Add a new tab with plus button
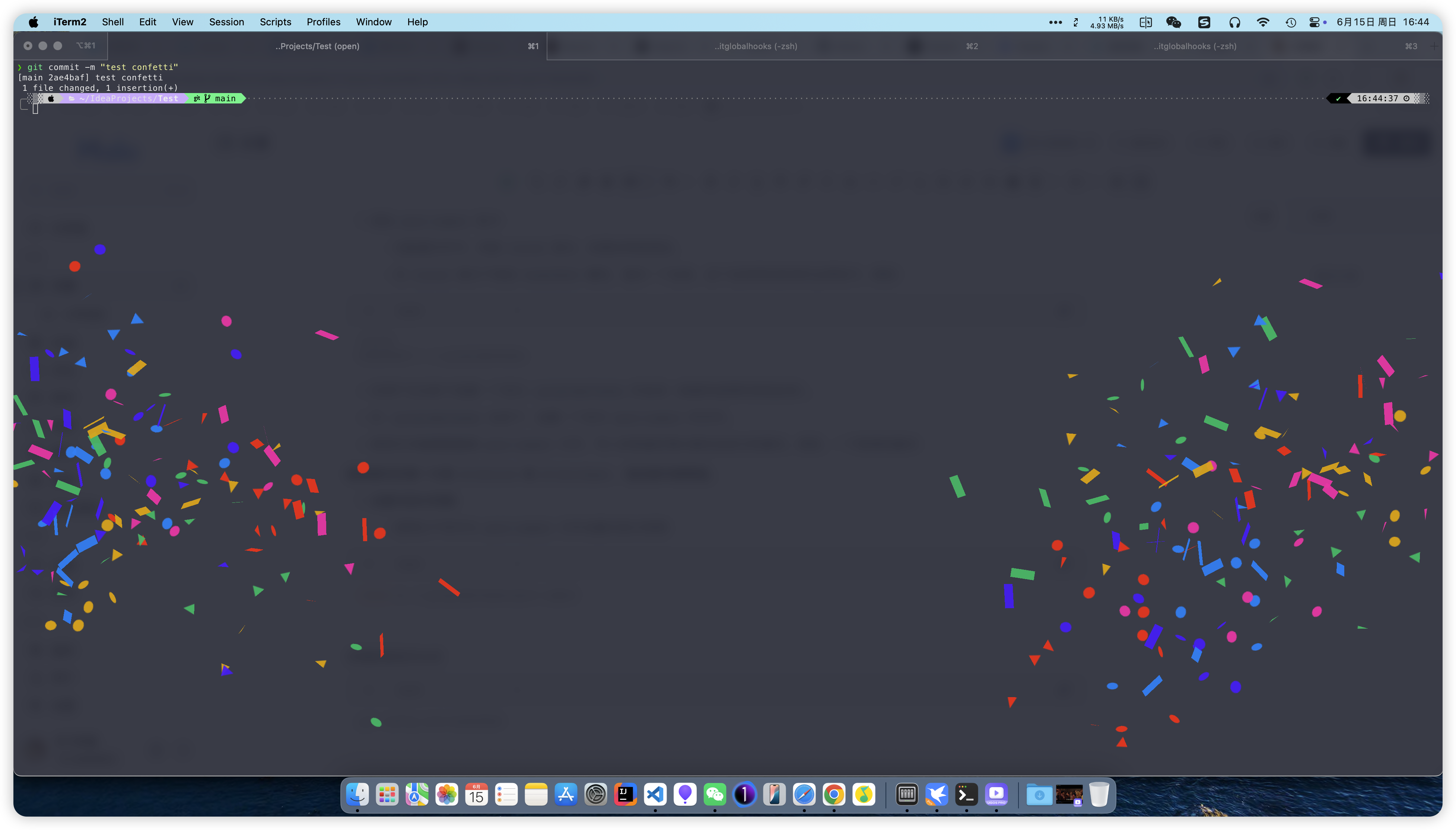The image size is (1456, 830). (x=1434, y=46)
